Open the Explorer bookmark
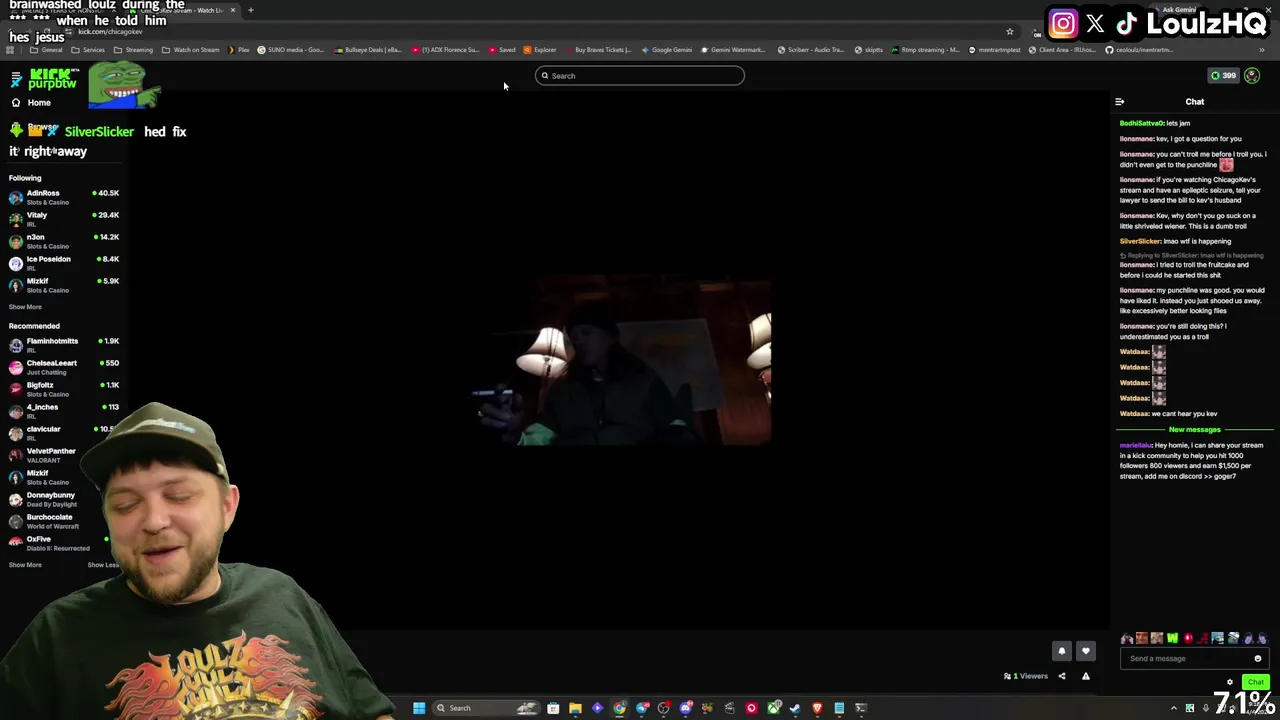This screenshot has height=720, width=1280. tap(540, 50)
